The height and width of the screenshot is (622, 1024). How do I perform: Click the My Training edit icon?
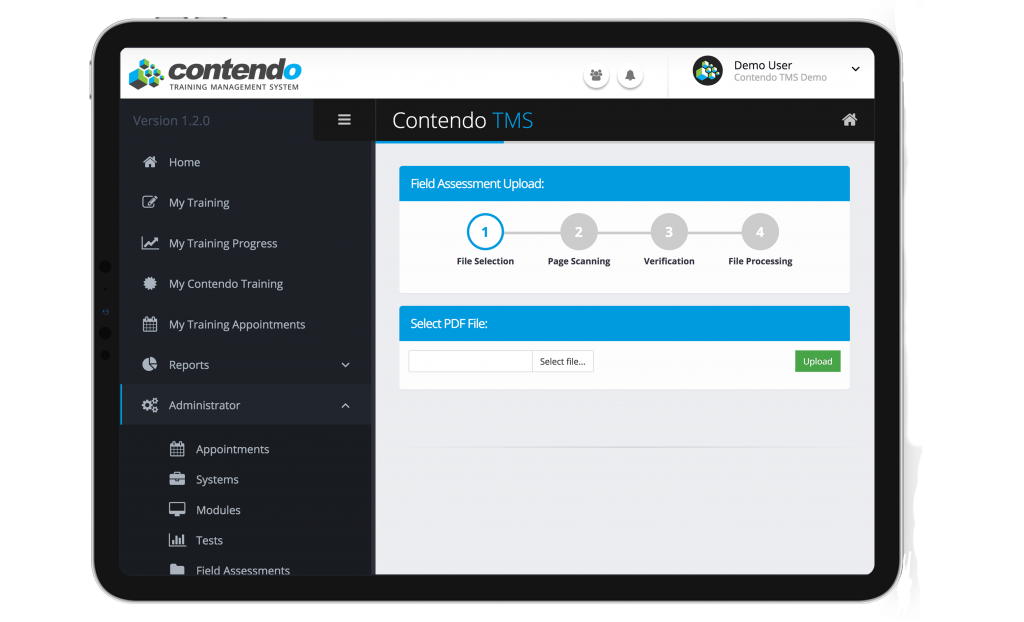click(x=150, y=203)
